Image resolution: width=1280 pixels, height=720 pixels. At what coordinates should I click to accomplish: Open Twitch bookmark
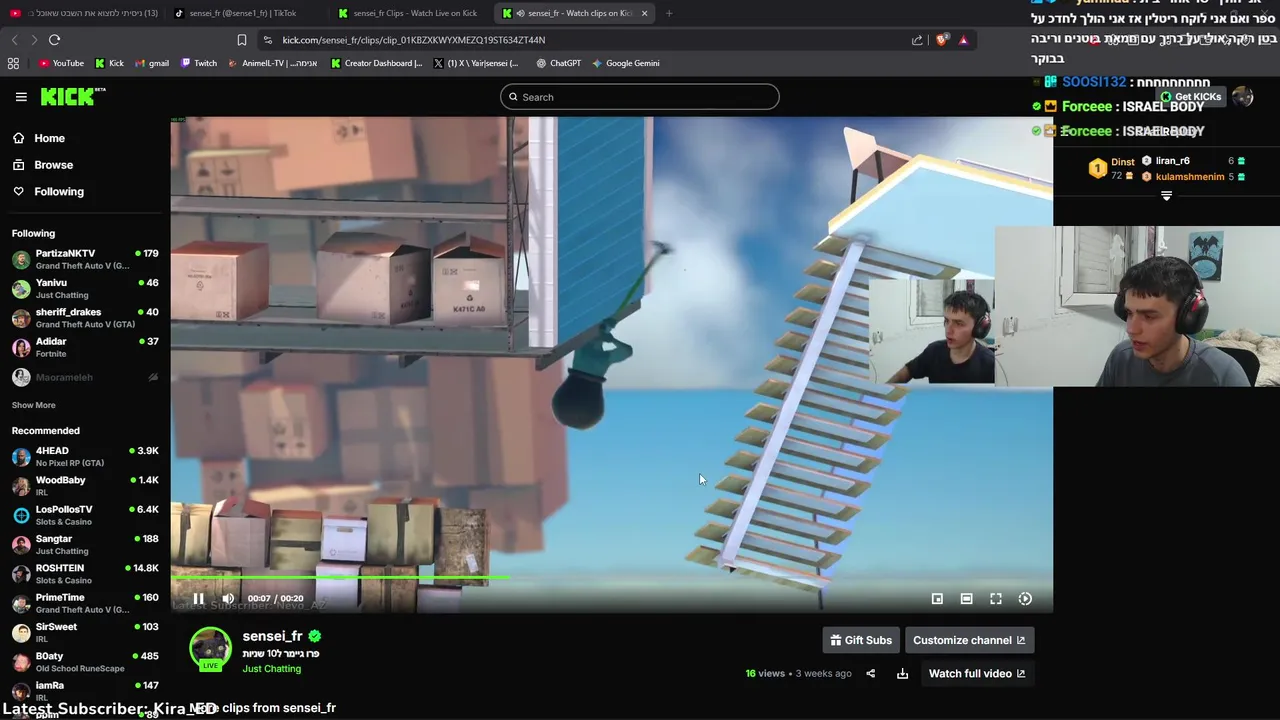199,63
